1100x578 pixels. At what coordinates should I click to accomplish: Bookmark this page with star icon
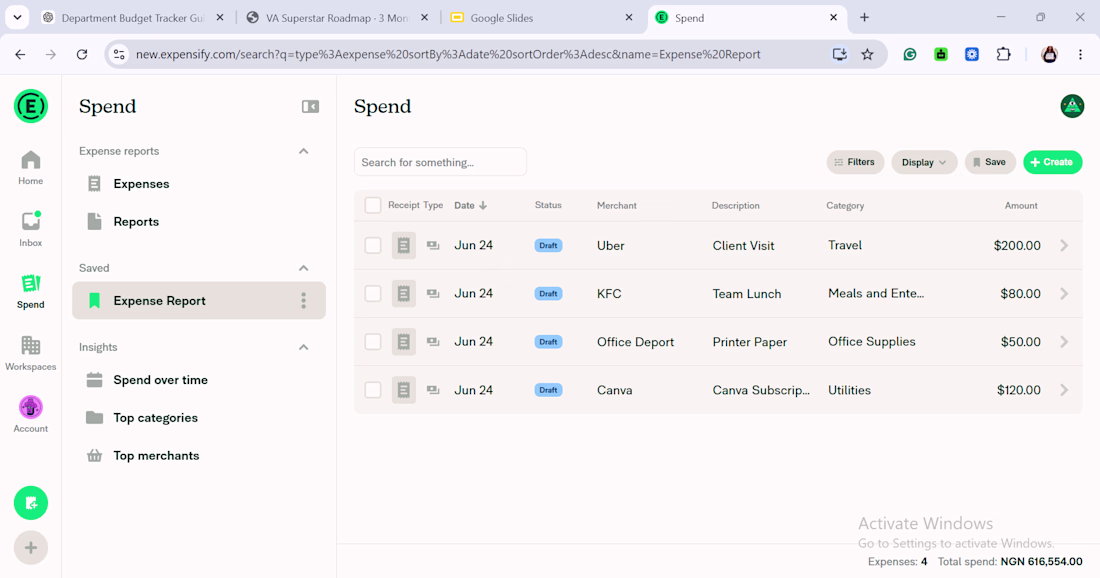pyautogui.click(x=868, y=54)
